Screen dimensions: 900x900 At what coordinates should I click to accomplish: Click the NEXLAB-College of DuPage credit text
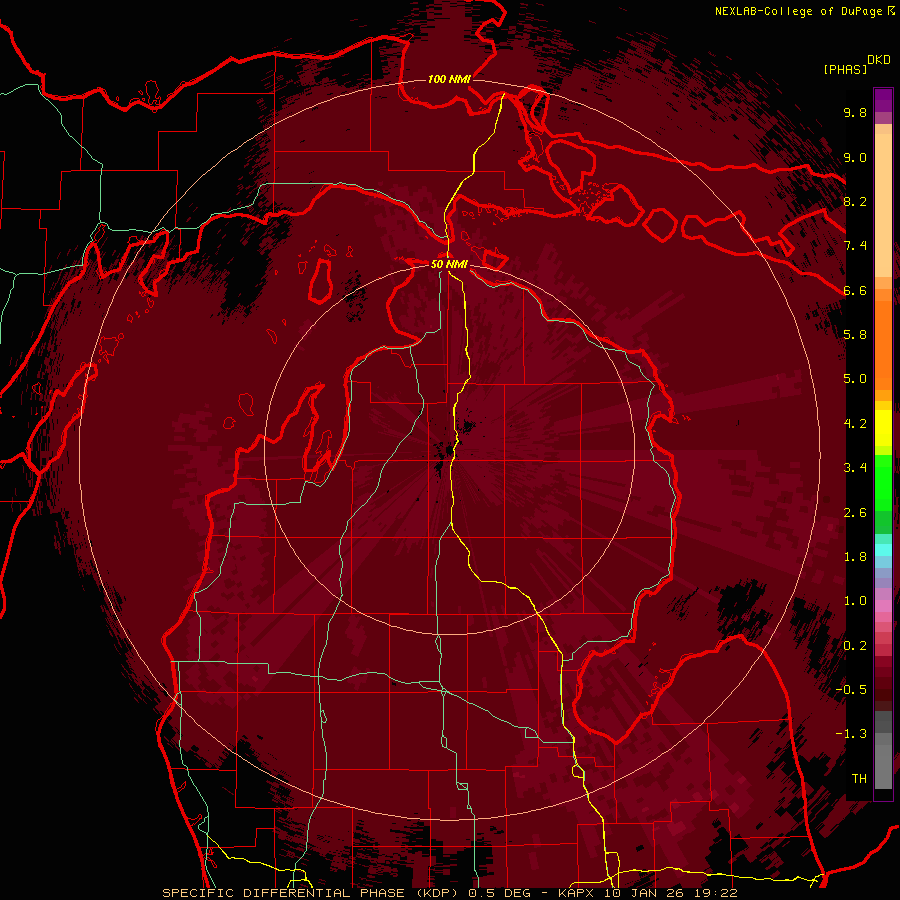click(x=798, y=11)
